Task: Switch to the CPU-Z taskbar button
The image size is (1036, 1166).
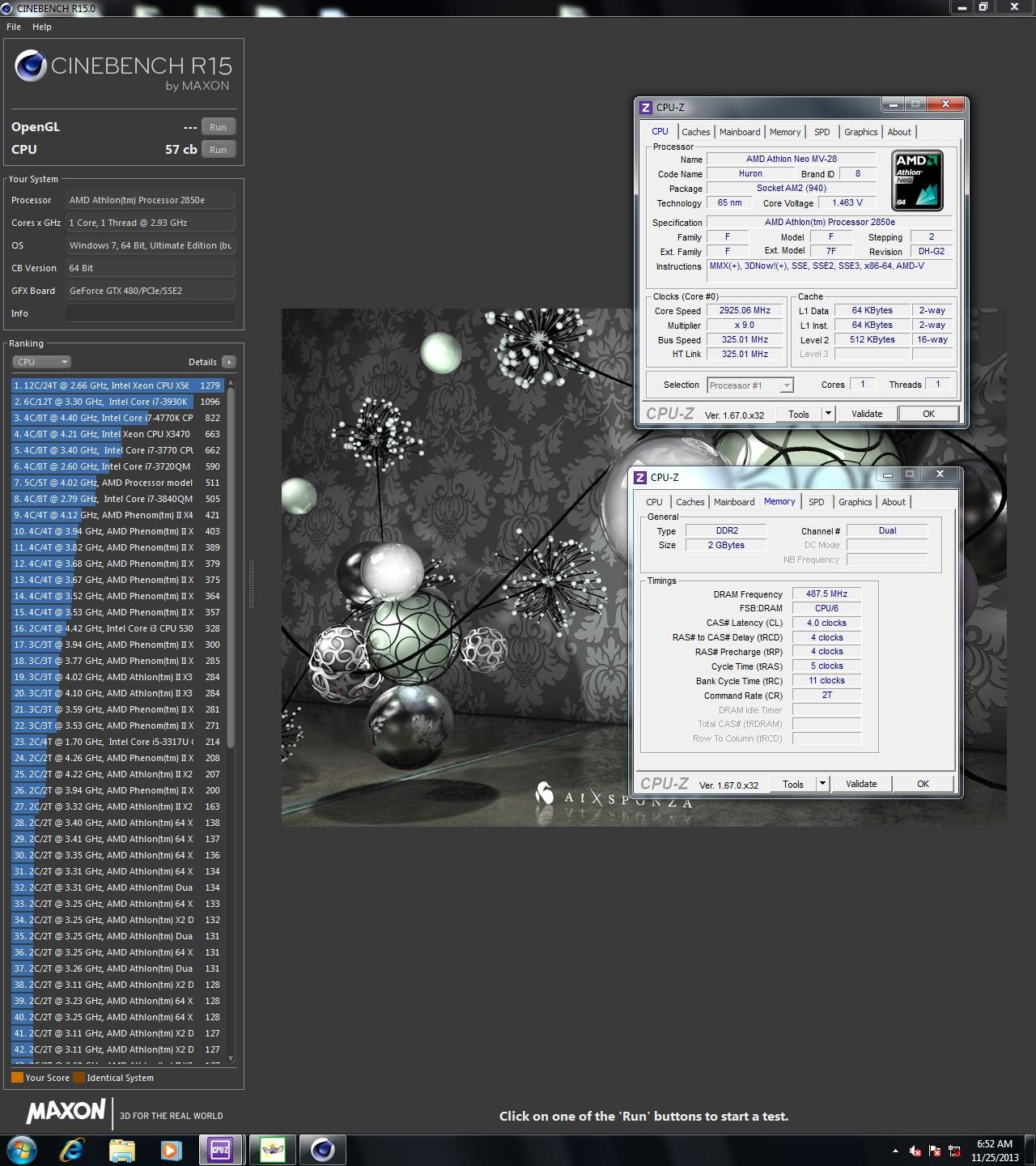Action: pos(220,1149)
